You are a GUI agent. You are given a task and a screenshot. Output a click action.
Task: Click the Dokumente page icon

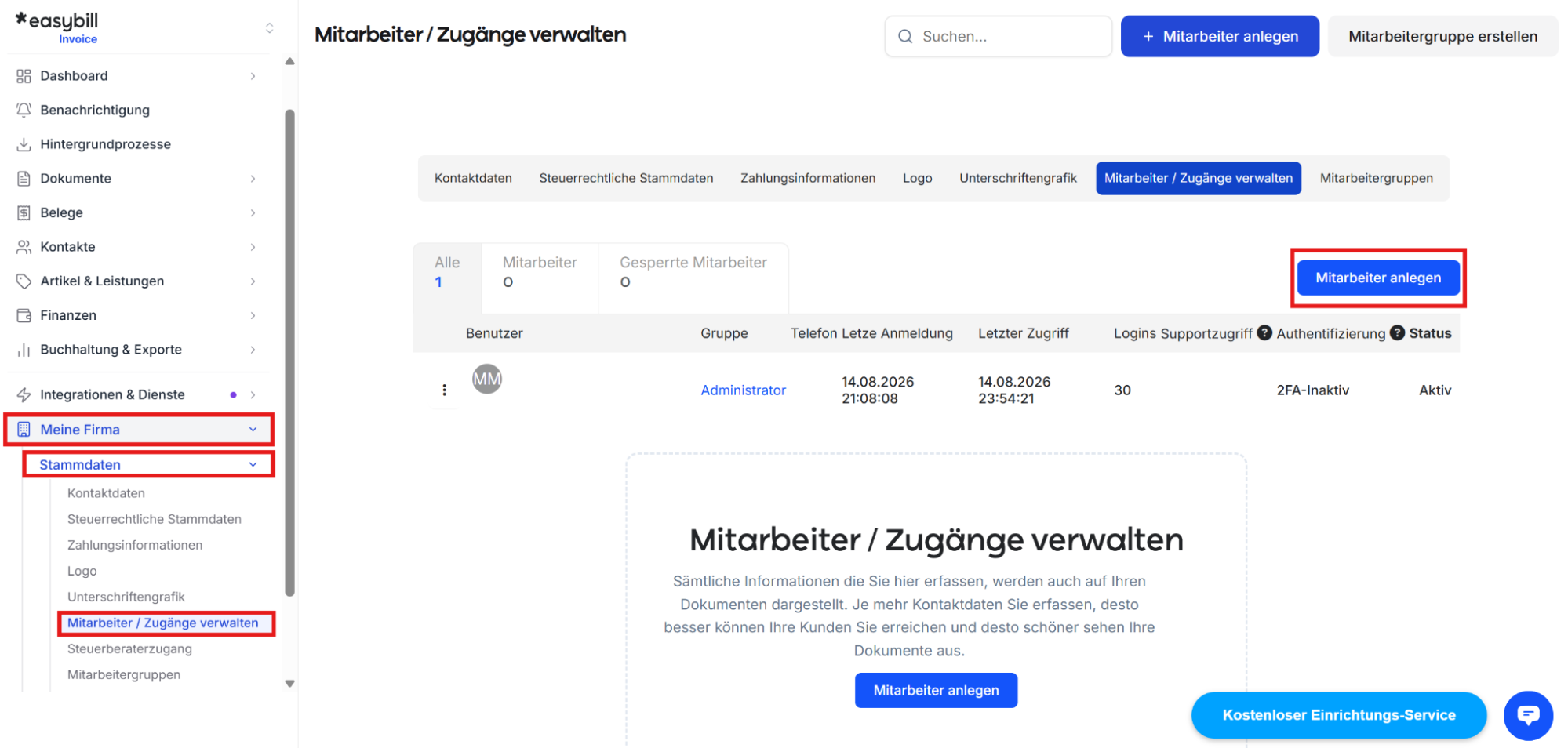[24, 179]
